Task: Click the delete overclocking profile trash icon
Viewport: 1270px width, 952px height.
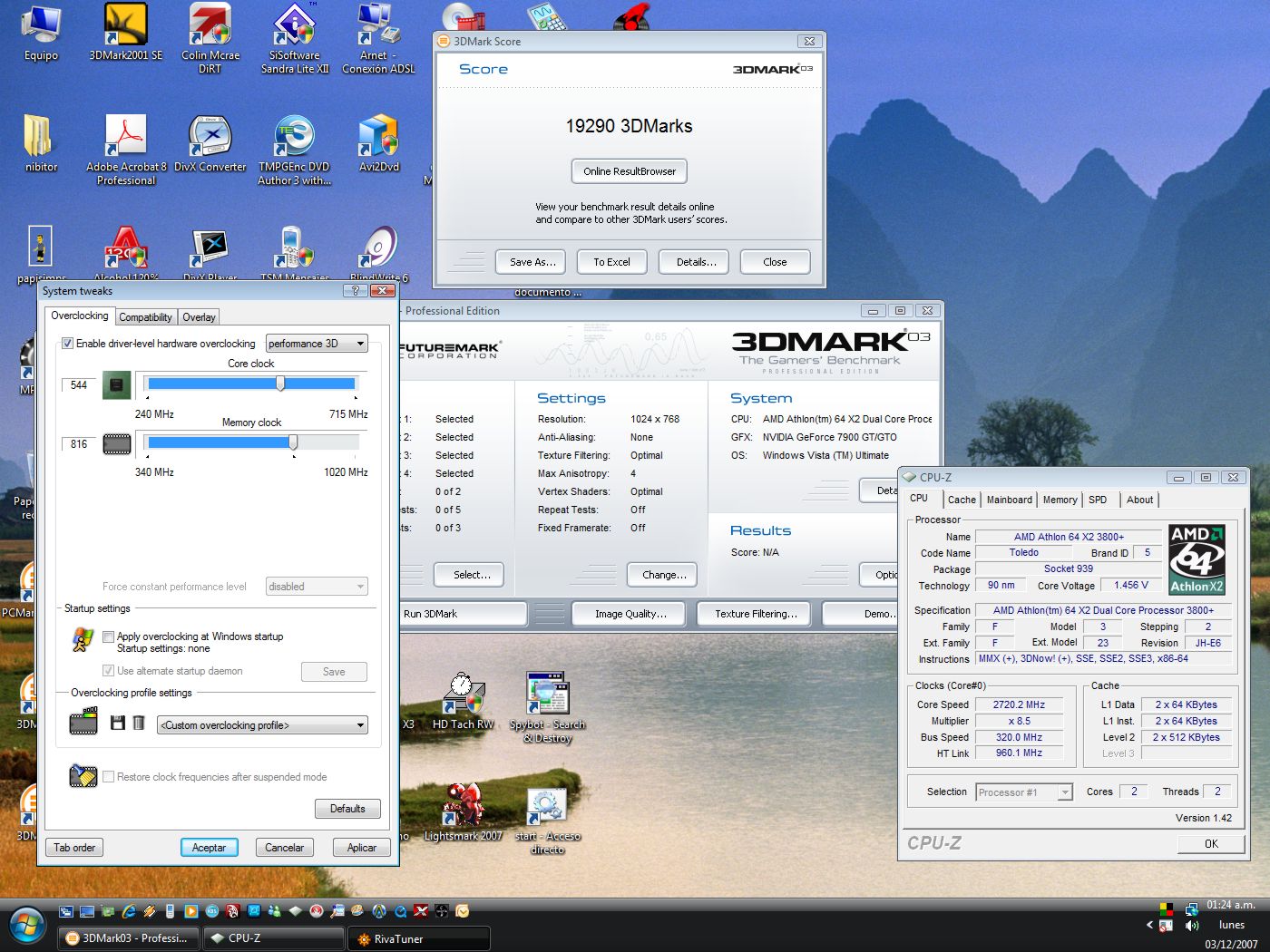Action: click(139, 723)
